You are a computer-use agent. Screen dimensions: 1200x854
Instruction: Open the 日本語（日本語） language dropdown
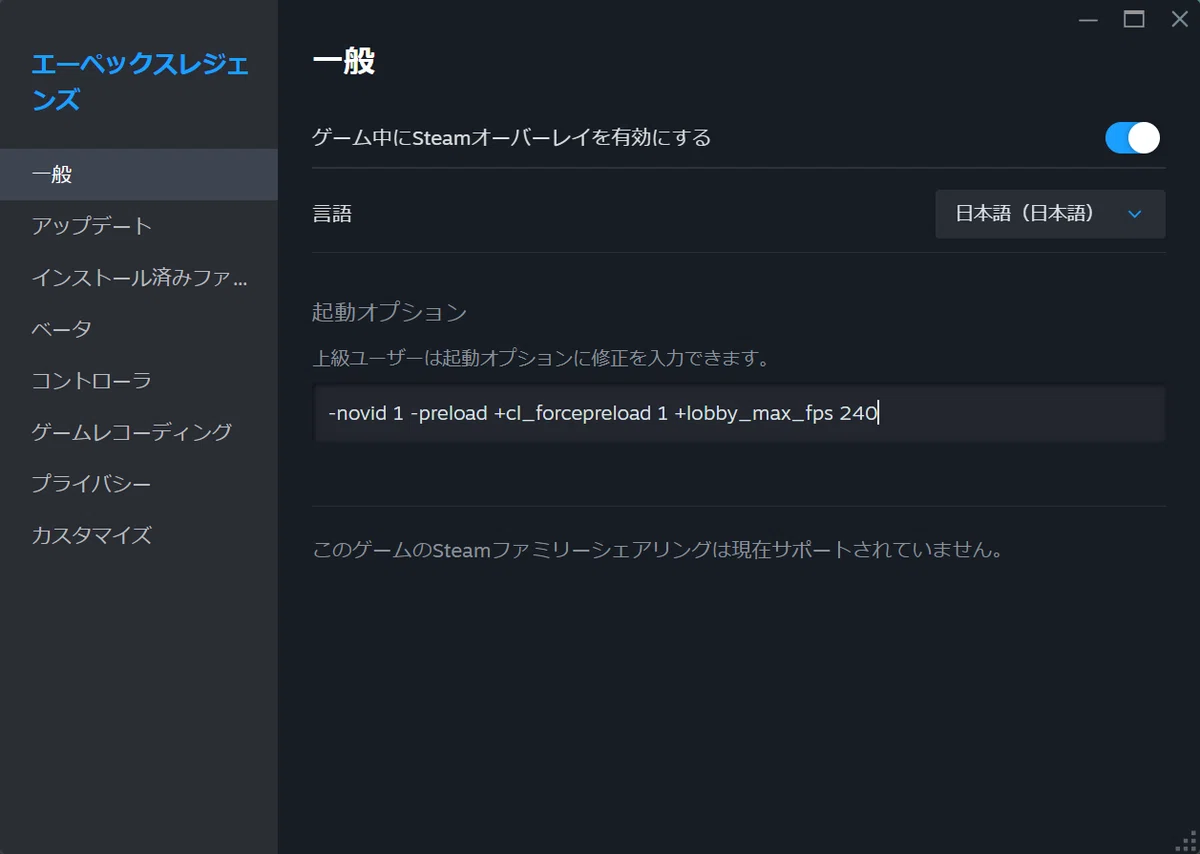1050,214
